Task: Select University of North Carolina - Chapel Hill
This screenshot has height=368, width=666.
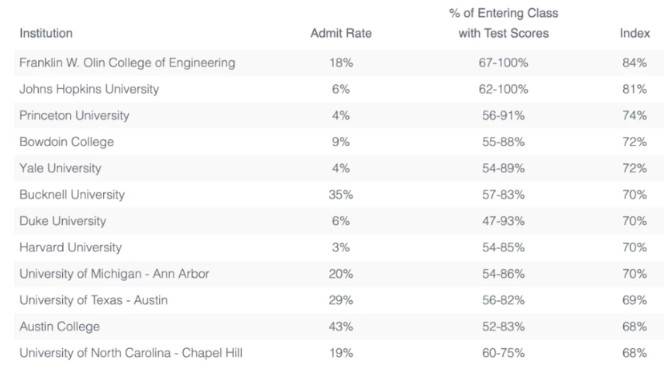Action: 131,353
